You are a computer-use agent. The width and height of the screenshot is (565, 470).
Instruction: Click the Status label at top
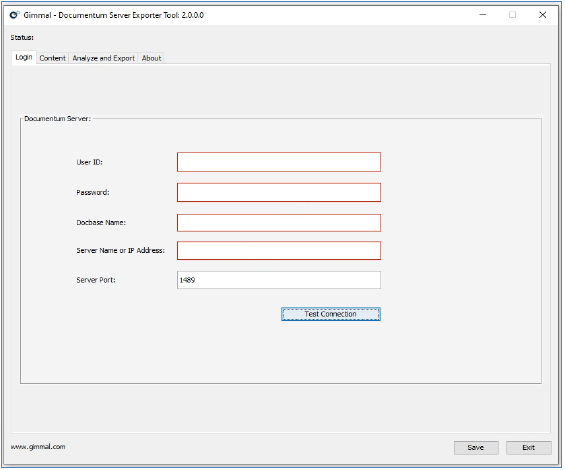(22, 37)
